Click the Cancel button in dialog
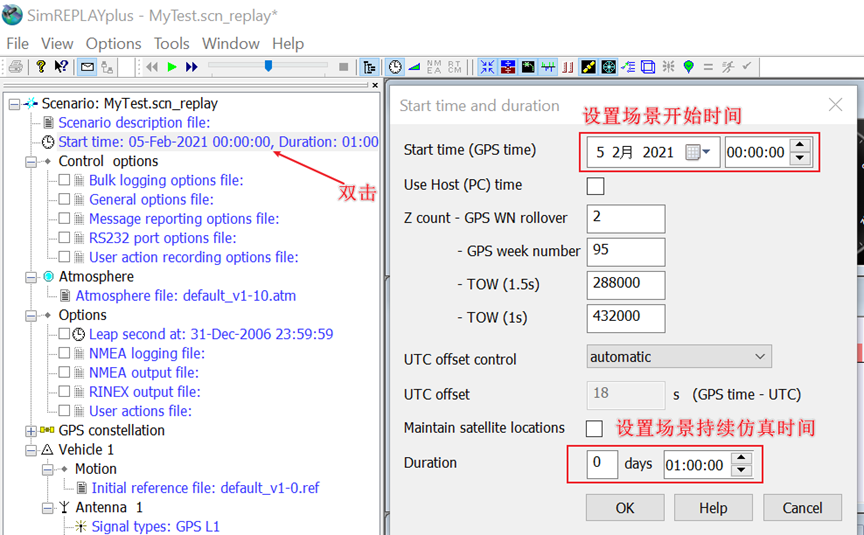Viewport: 864px width, 535px height. tap(802, 508)
